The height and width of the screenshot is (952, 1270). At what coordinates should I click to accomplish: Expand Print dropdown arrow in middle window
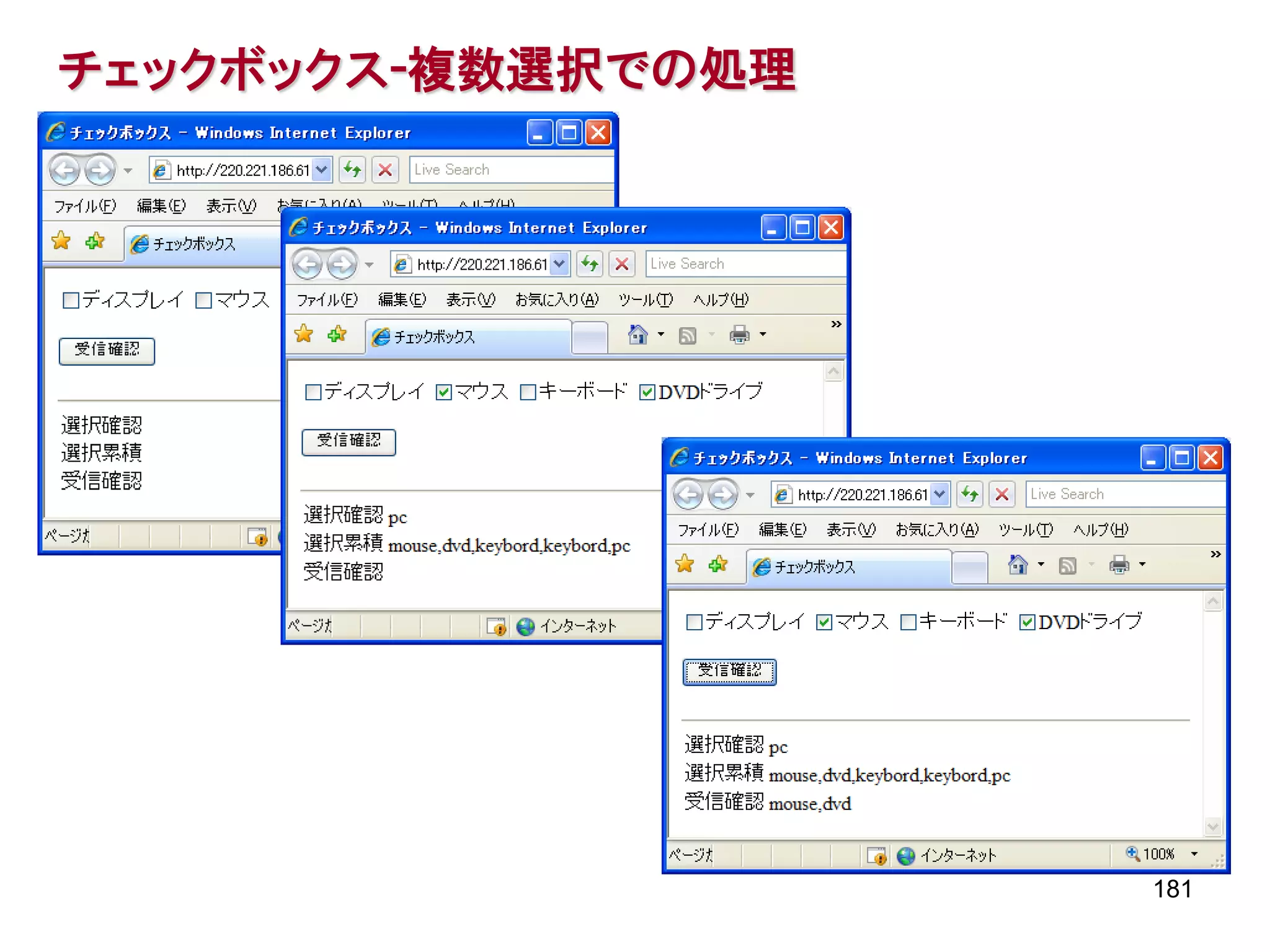coord(763,334)
